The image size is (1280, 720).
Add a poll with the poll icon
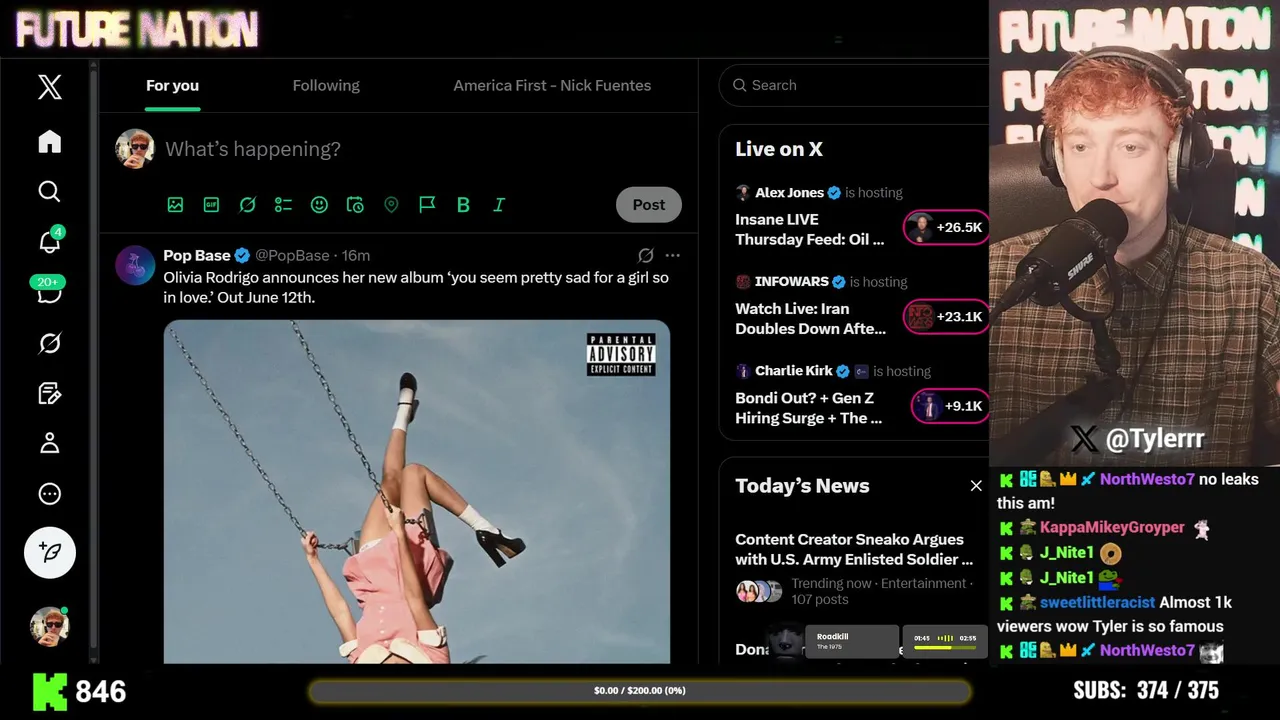[283, 205]
